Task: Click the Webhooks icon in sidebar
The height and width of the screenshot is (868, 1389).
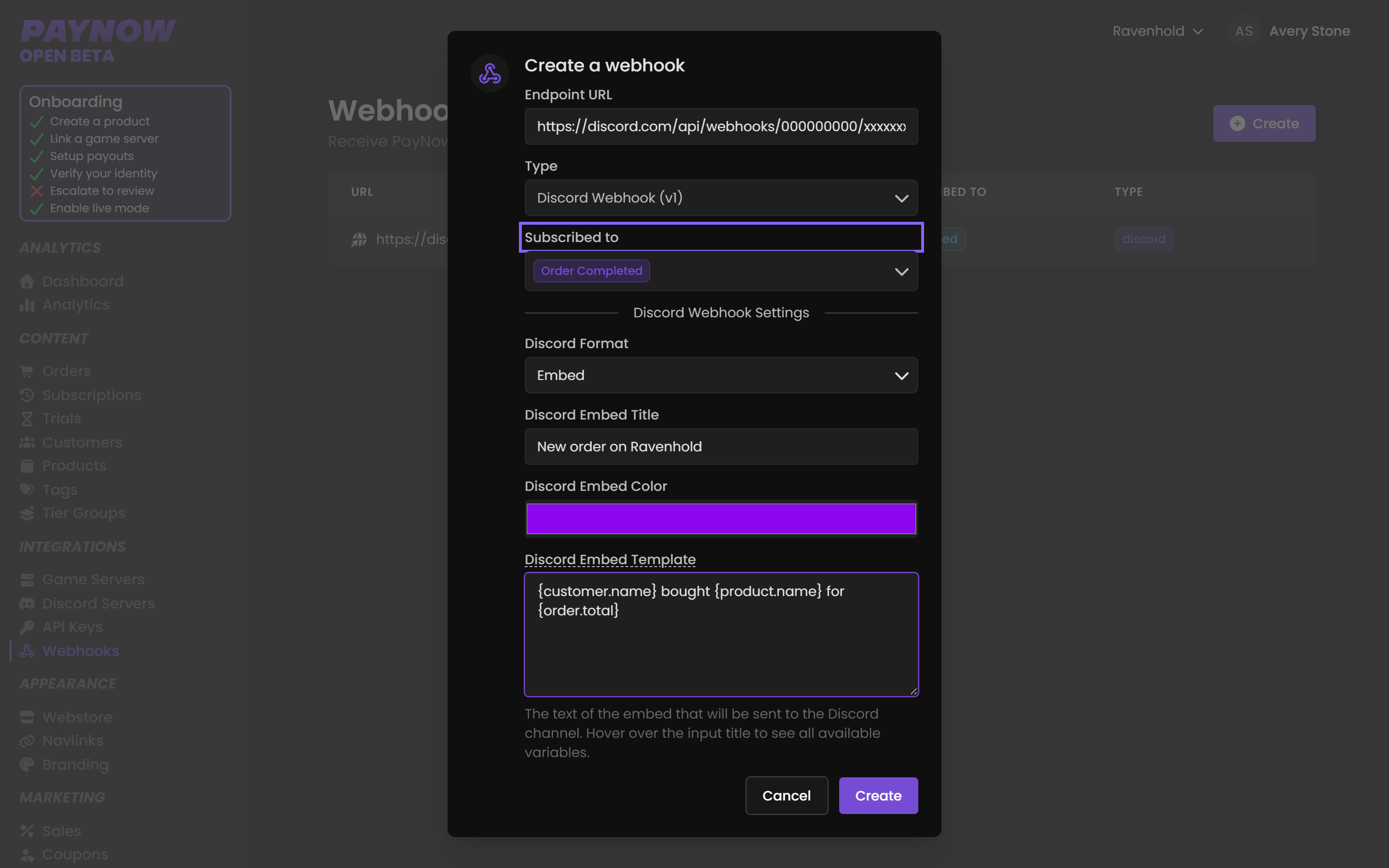Action: (27, 651)
